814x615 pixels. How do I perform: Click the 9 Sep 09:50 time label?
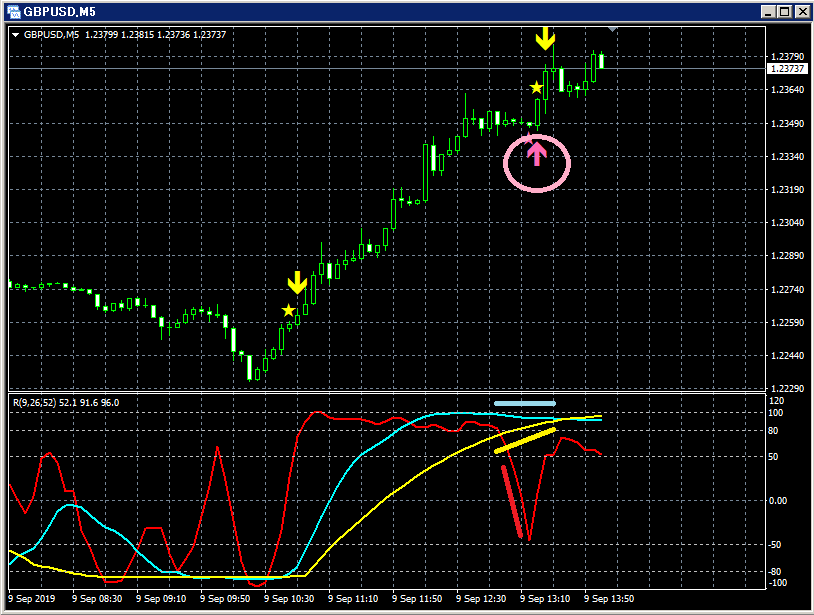tap(225, 598)
